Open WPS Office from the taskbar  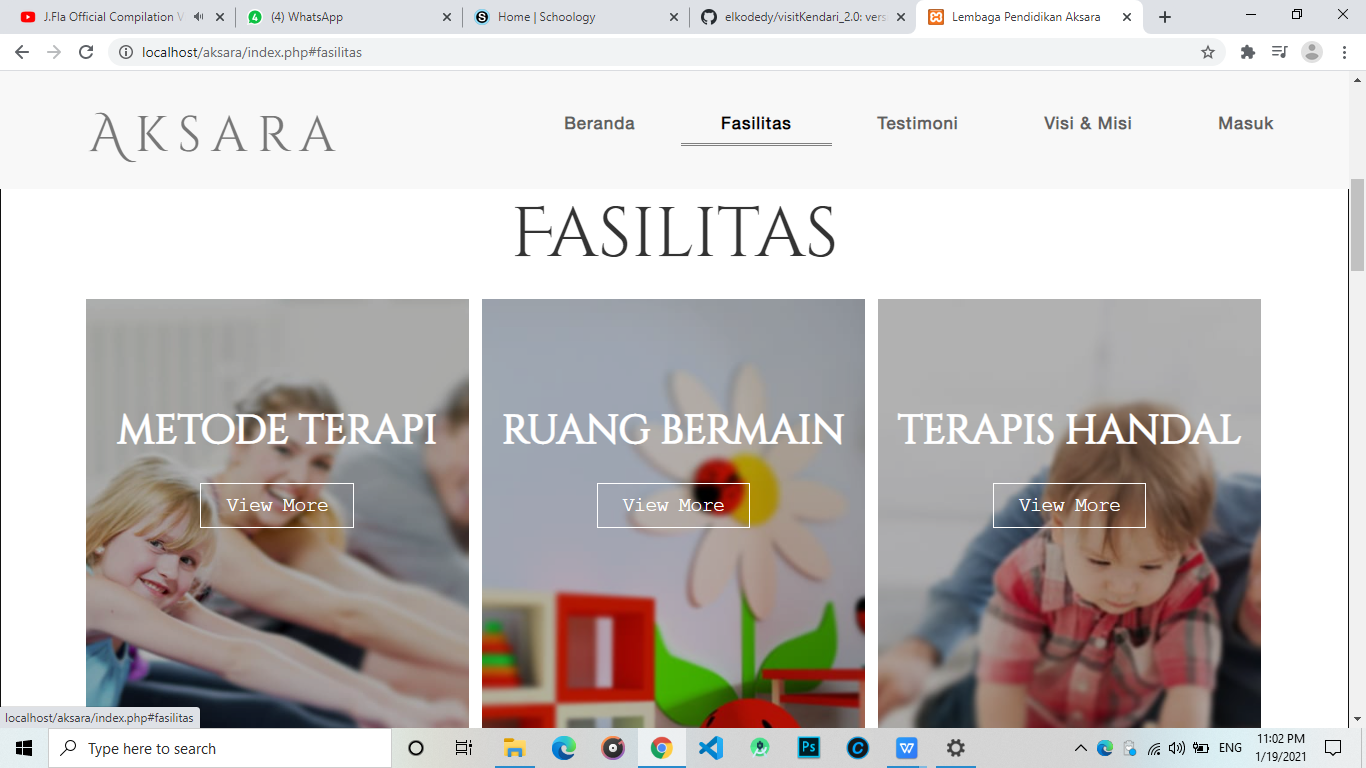point(905,747)
